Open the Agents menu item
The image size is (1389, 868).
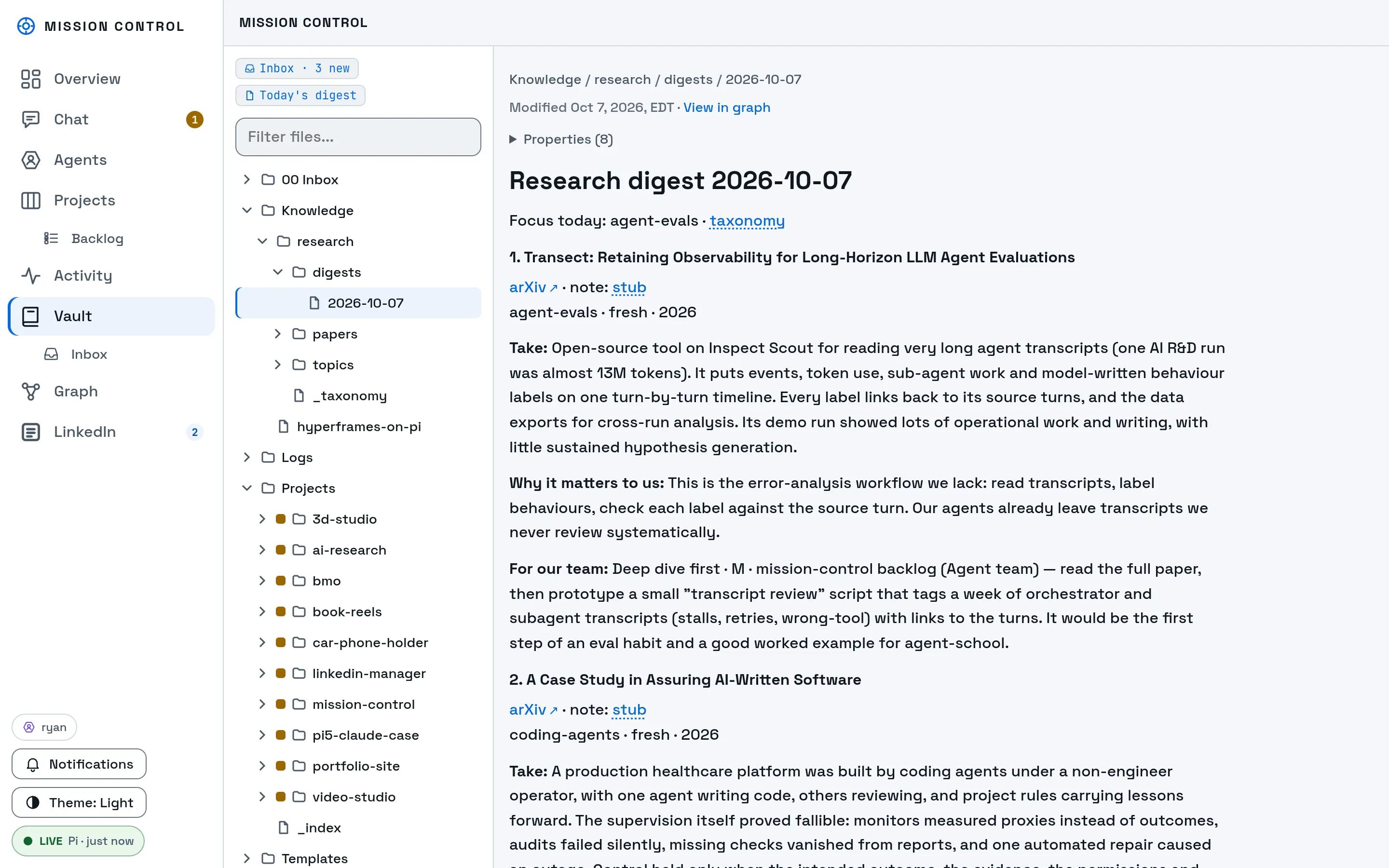[111, 160]
